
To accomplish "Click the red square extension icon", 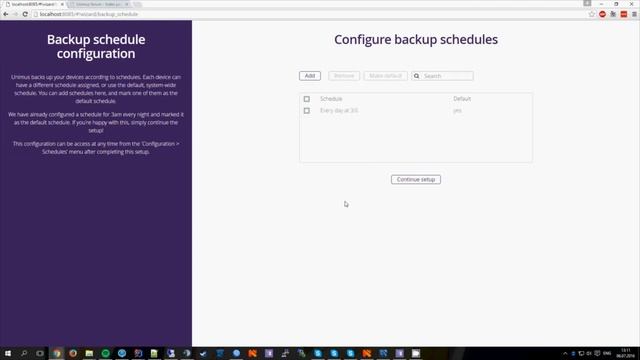I will tap(624, 14).
